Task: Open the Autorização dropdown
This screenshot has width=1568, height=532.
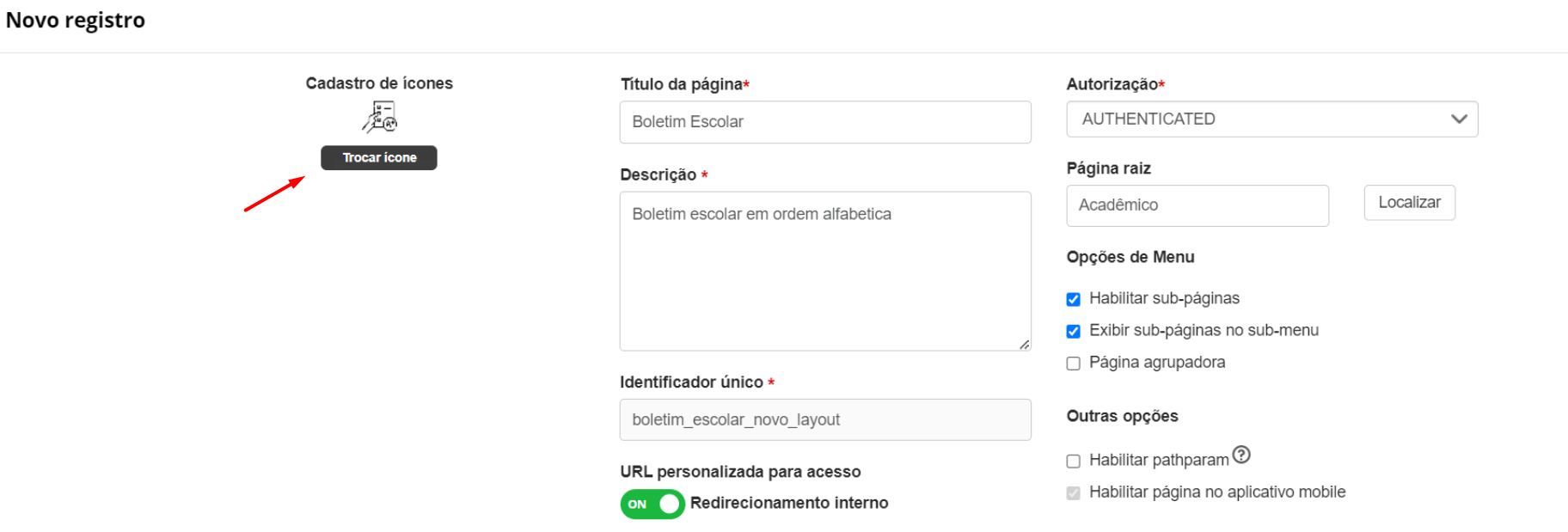Action: tap(1271, 119)
